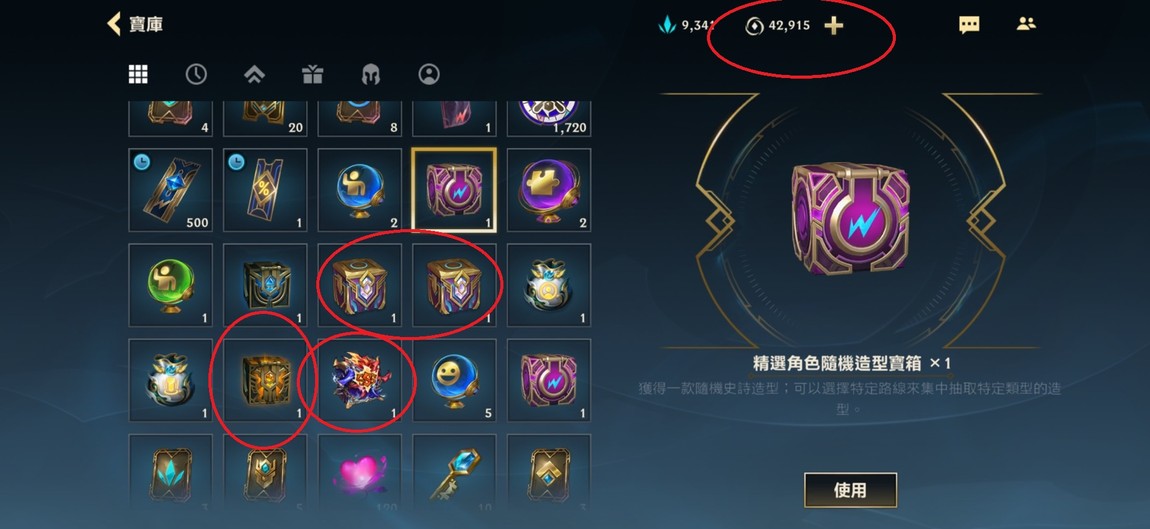Select the helmet filter tab

(x=370, y=73)
